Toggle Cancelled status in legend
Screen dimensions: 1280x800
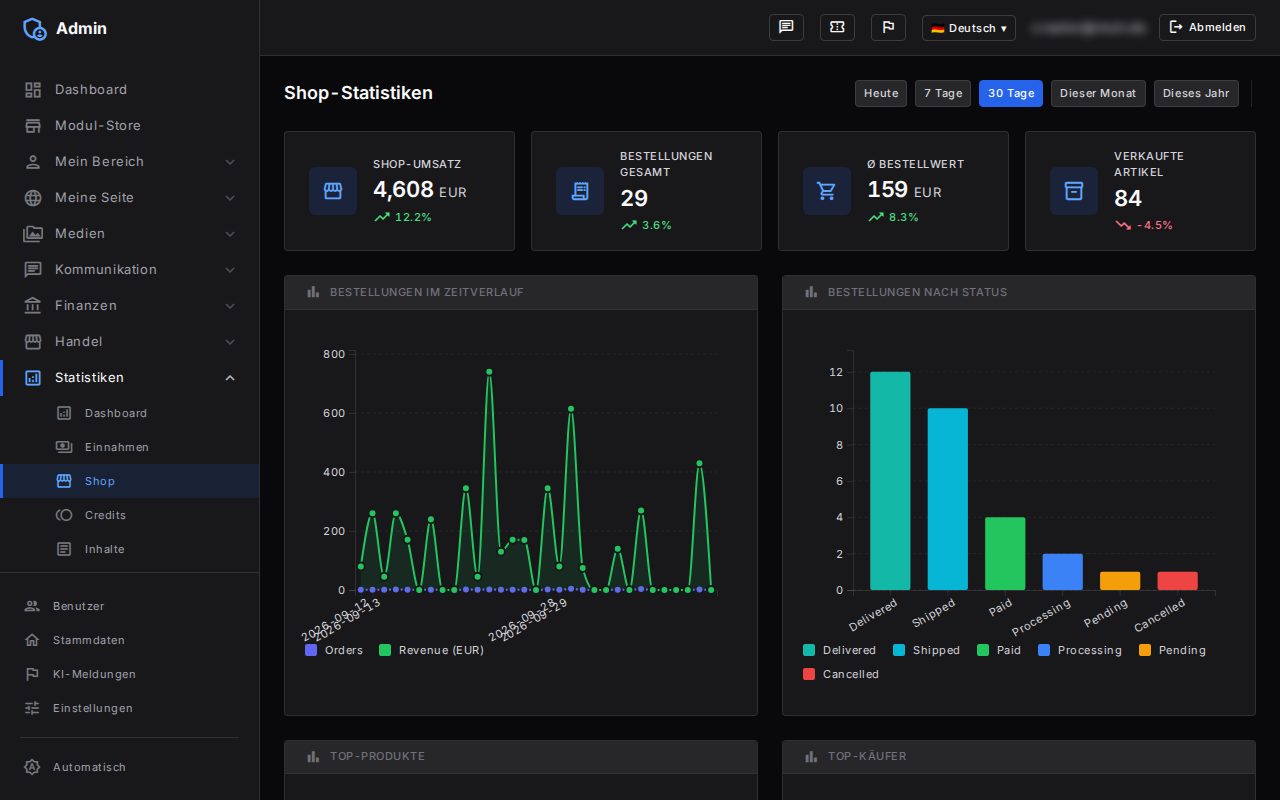pos(841,674)
